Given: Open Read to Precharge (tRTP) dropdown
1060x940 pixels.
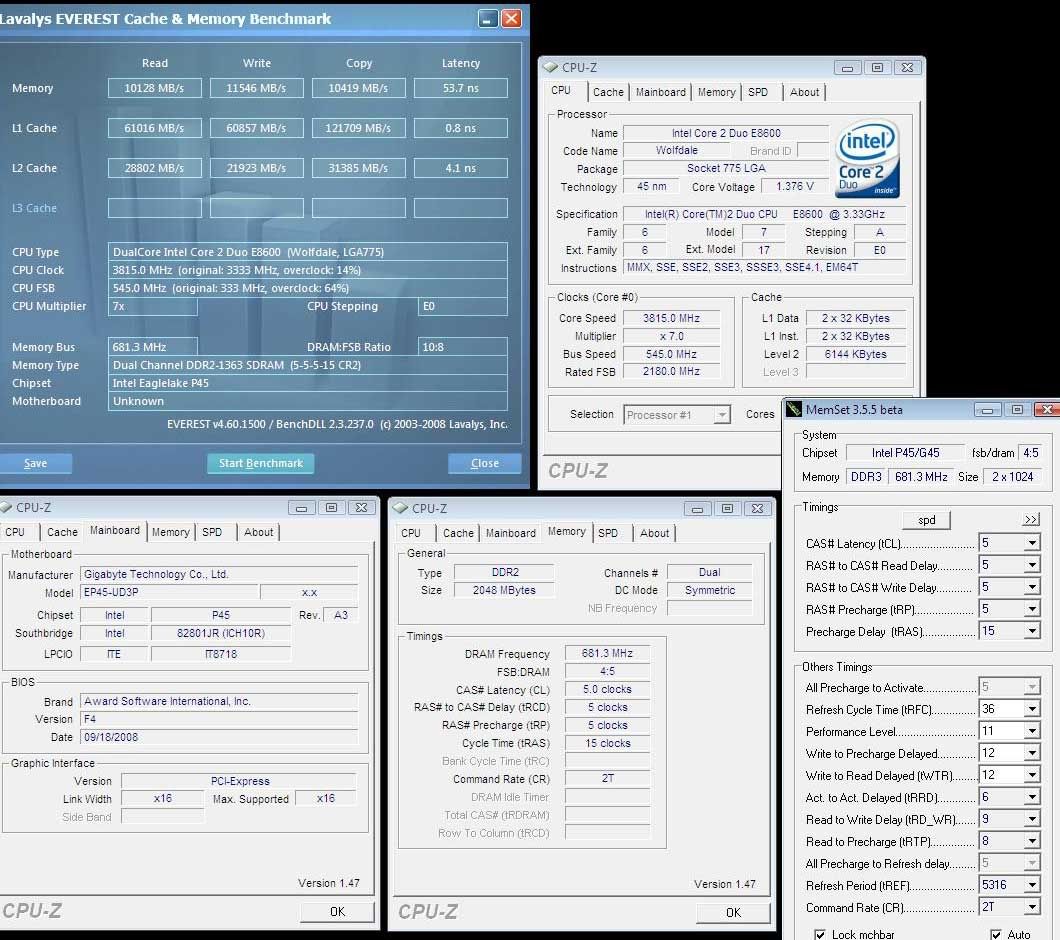Looking at the screenshot, I should [1032, 841].
